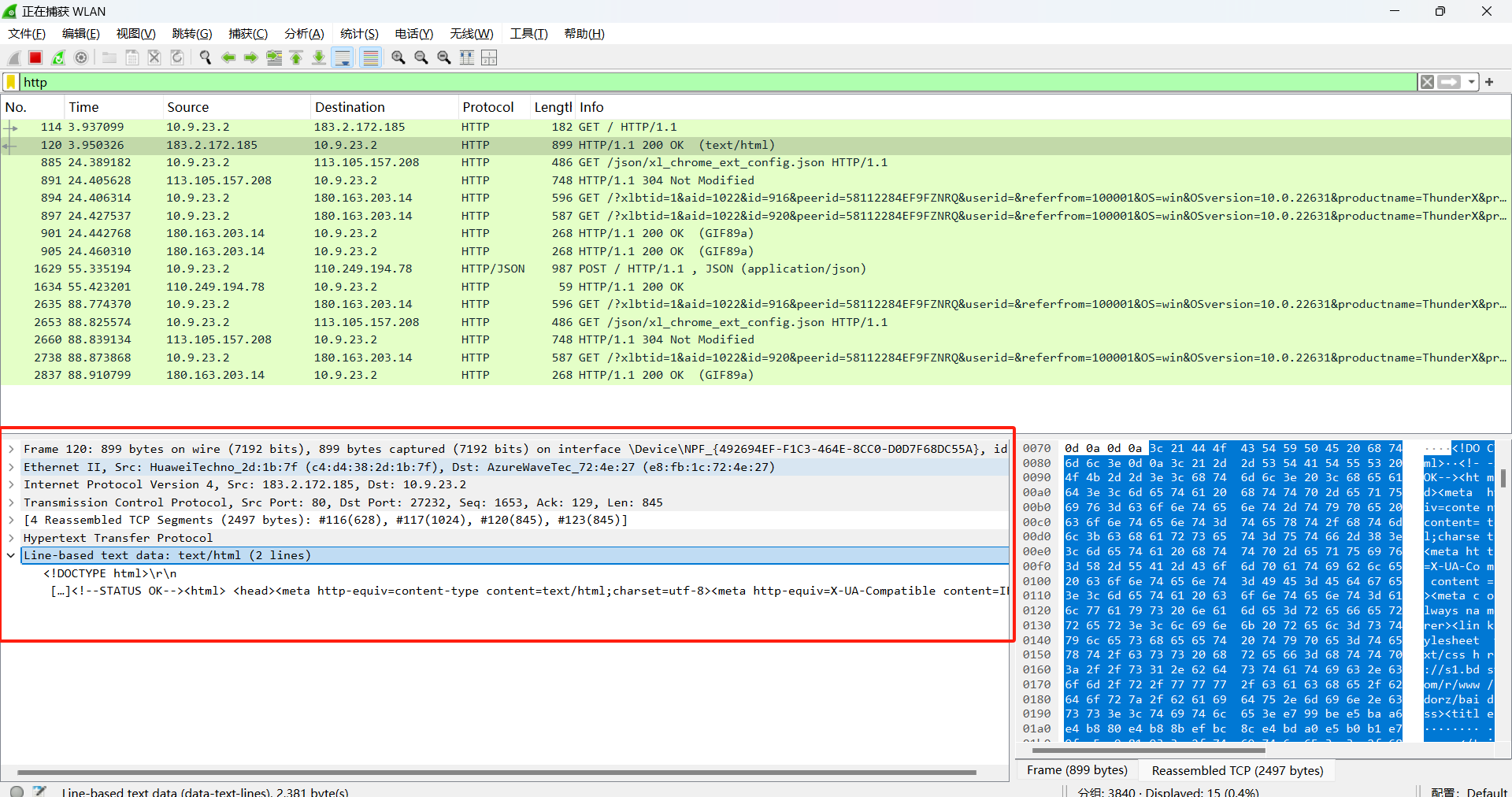The height and width of the screenshot is (797, 1512).
Task: Stop the running packet capture
Action: click(35, 57)
